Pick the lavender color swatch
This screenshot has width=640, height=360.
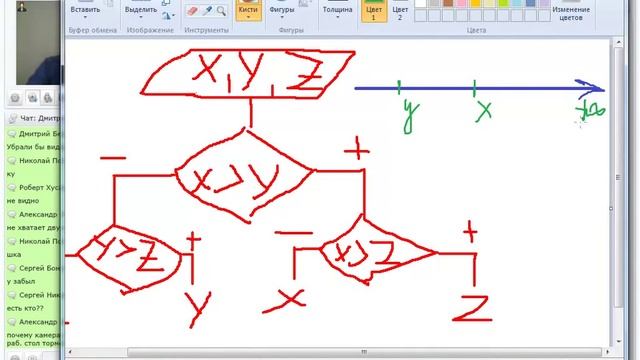[544, 3]
